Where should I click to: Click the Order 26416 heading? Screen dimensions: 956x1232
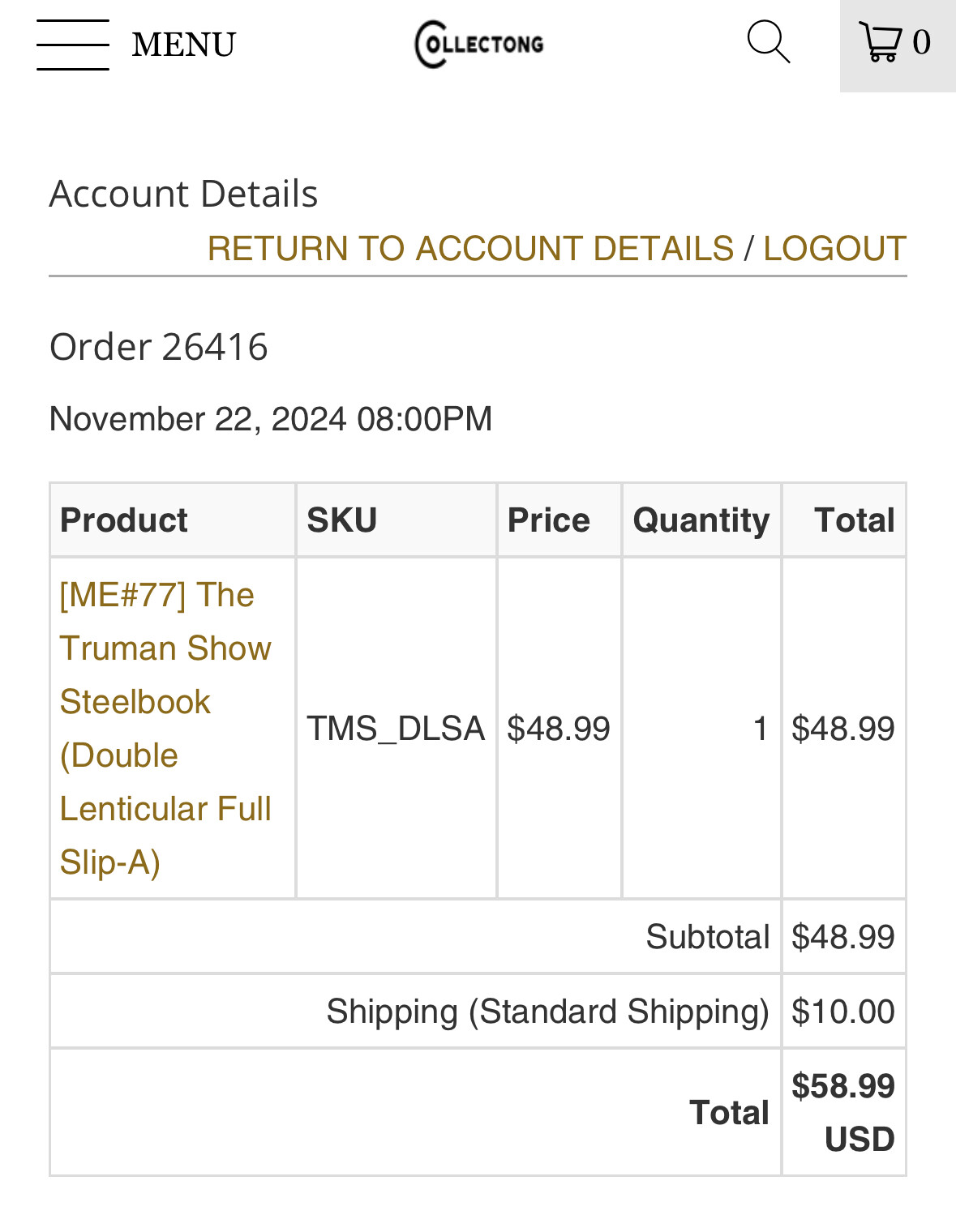[159, 347]
